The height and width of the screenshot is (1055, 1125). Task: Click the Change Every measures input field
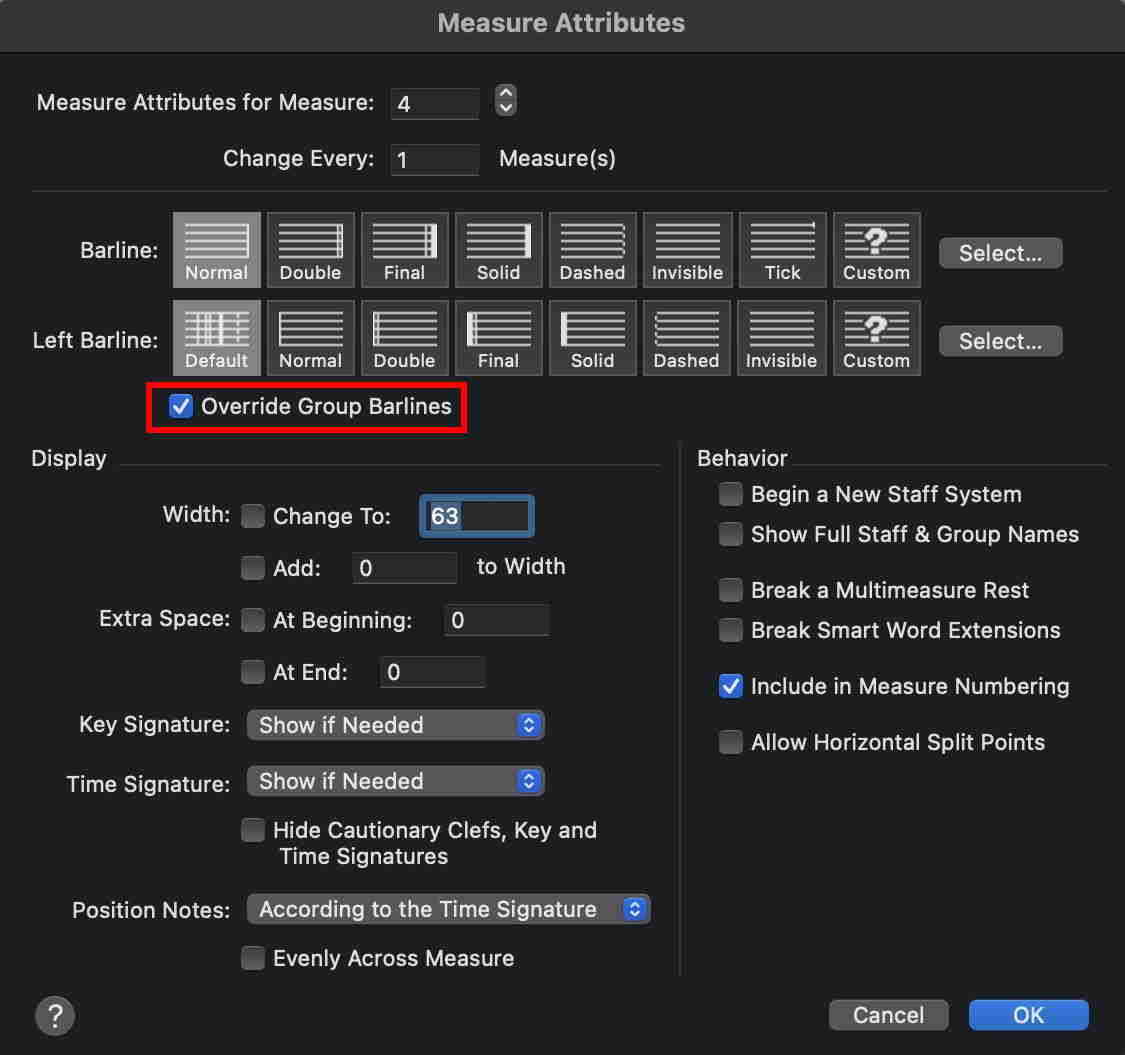435,159
